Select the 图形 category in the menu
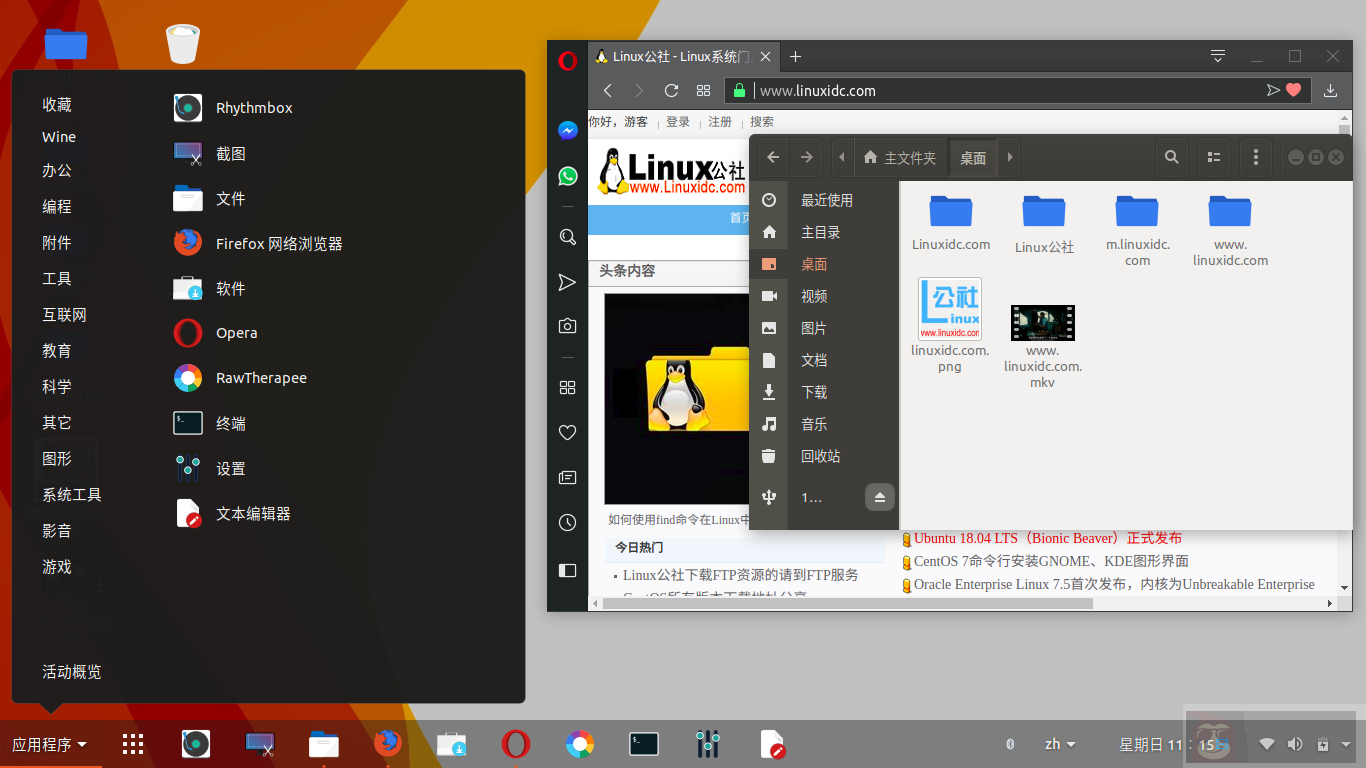 (56, 458)
